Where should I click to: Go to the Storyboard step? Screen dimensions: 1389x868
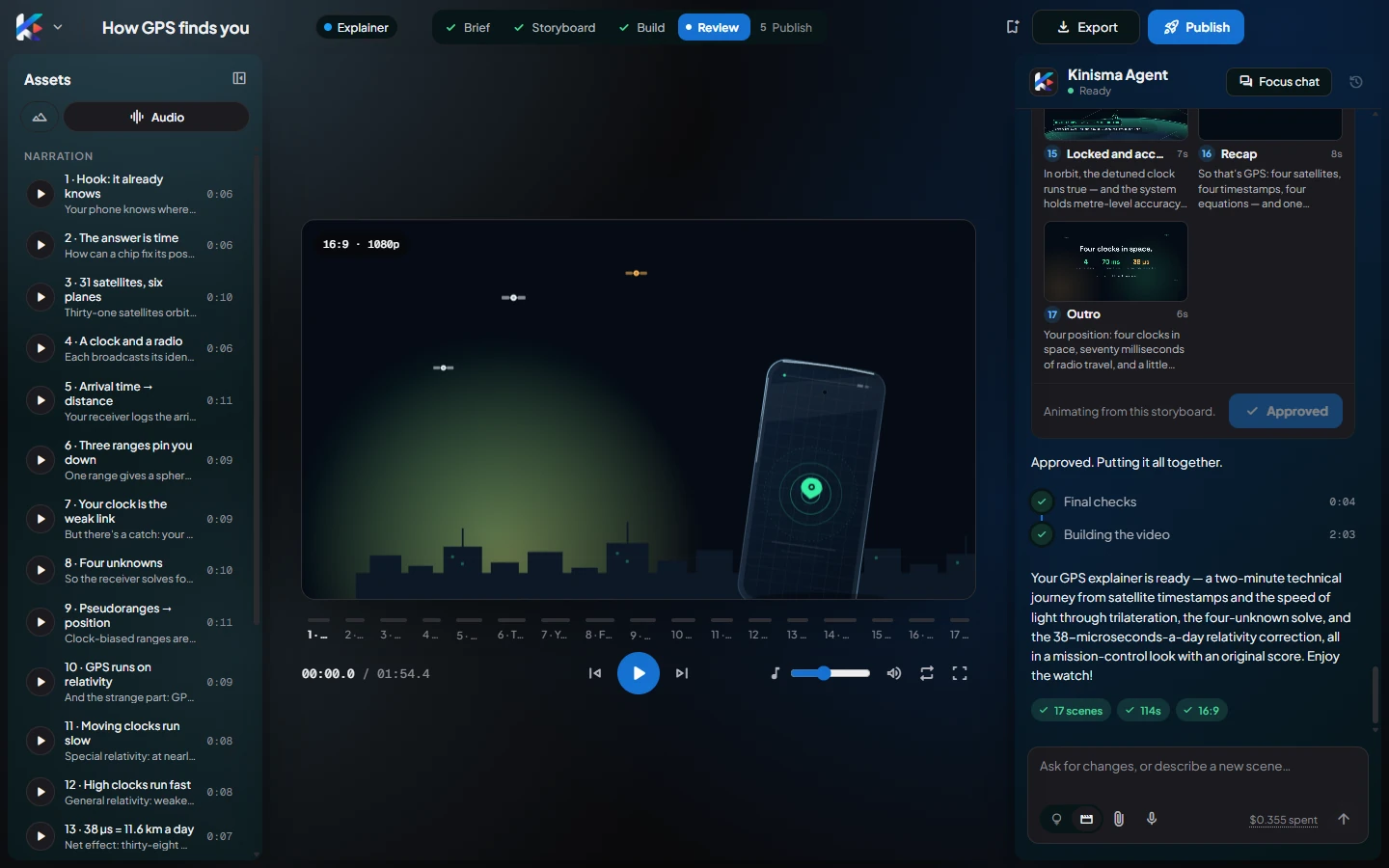(x=555, y=27)
